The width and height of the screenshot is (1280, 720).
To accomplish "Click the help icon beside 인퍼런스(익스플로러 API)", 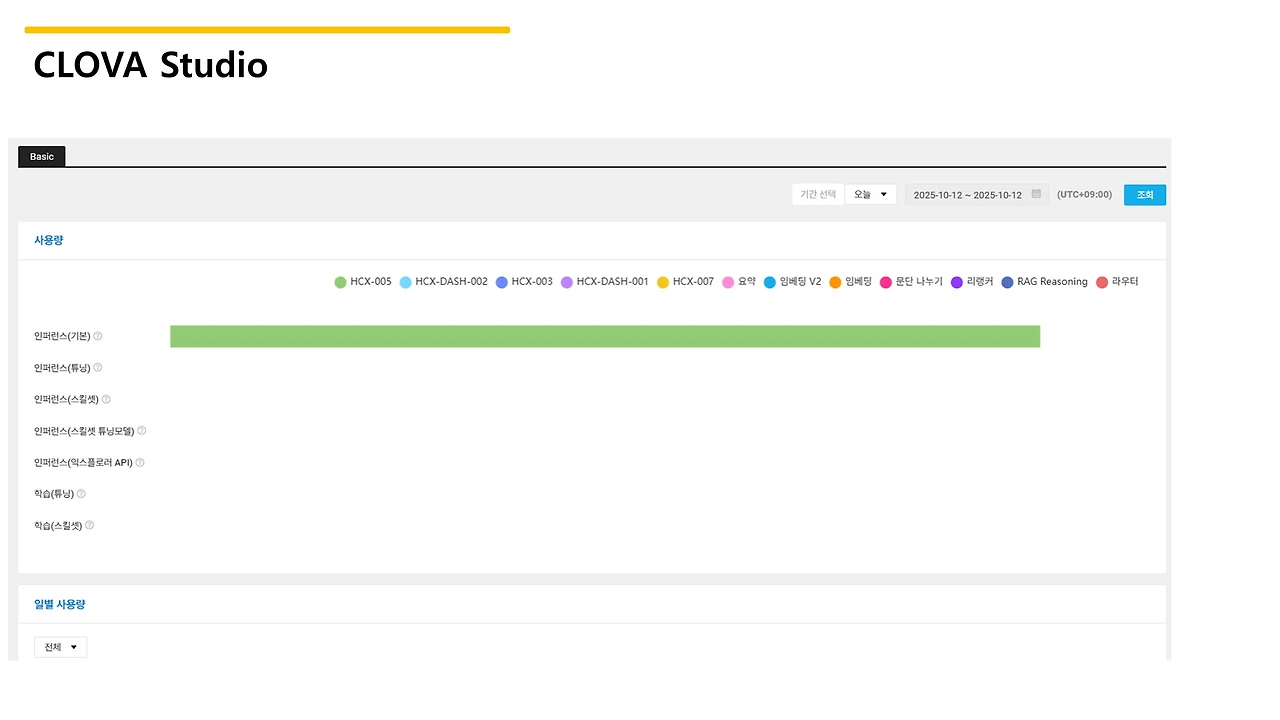I will pyautogui.click(x=140, y=463).
